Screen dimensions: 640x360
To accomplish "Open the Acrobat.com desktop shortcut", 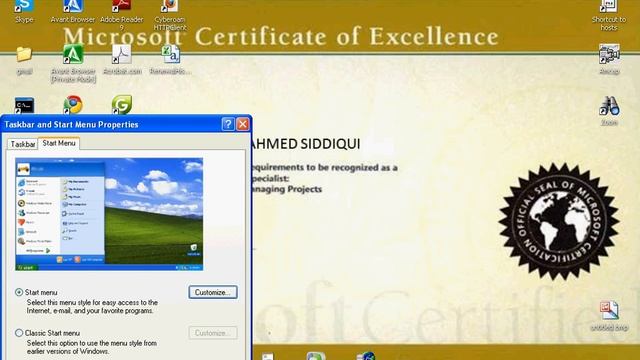I will point(122,60).
